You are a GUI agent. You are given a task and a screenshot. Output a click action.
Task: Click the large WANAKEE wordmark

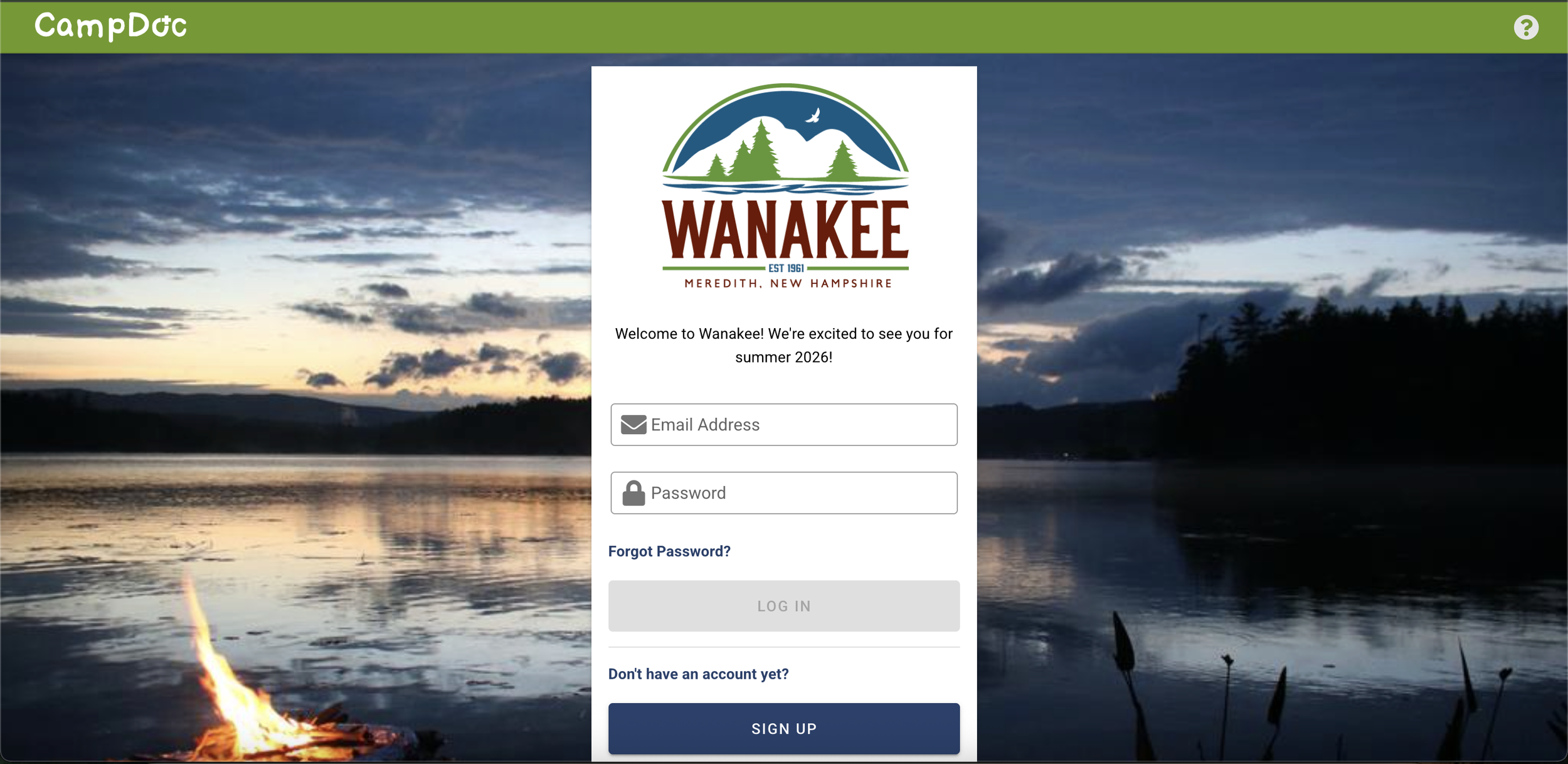(785, 230)
